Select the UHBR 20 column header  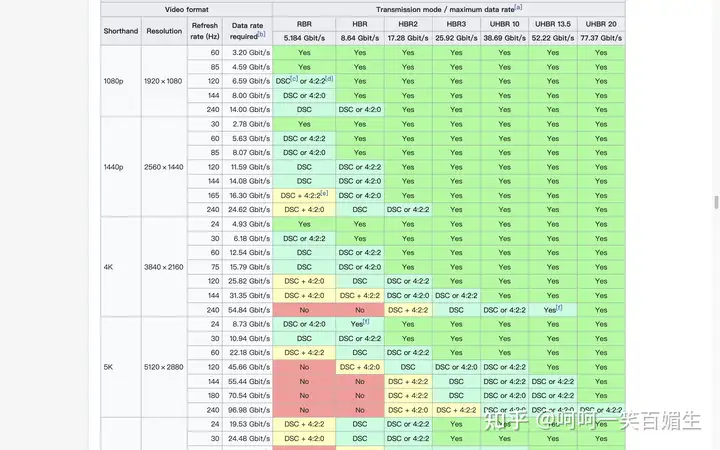tap(601, 23)
